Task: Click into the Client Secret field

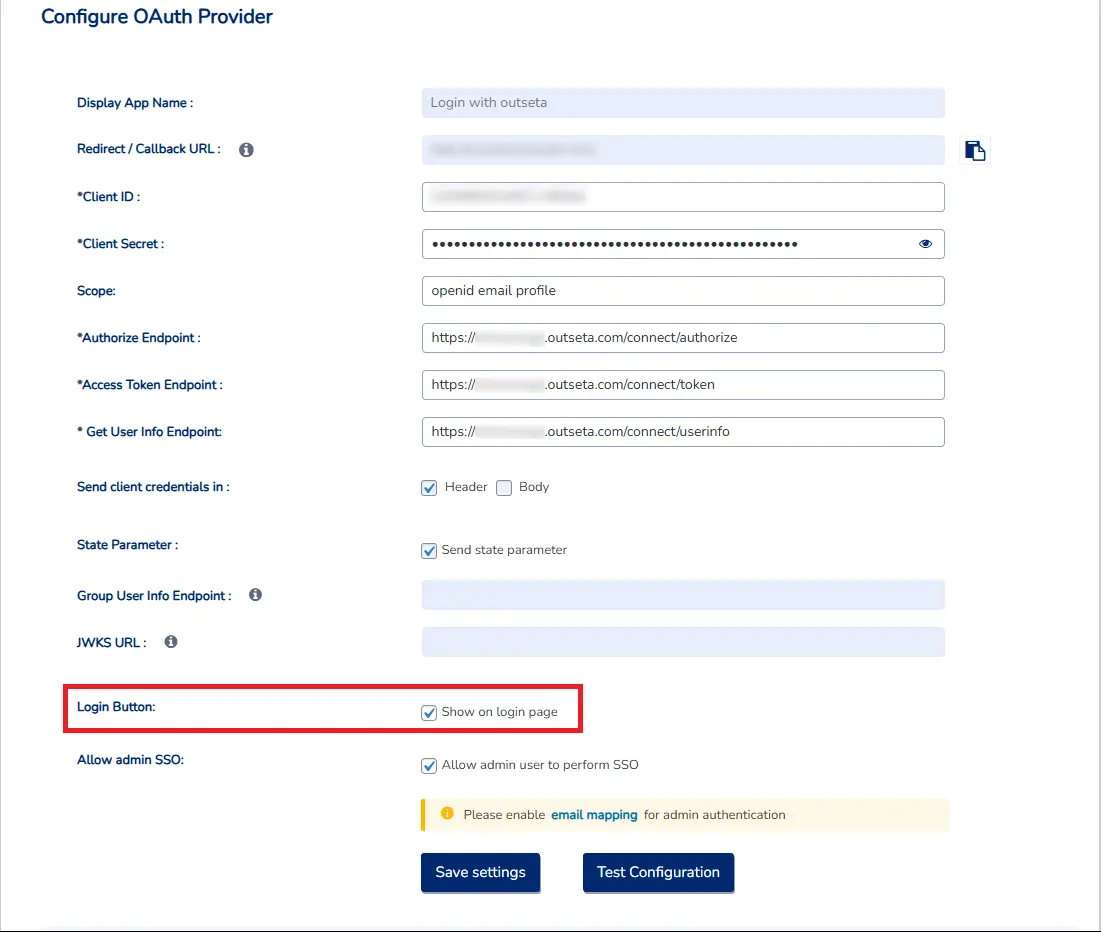Action: click(683, 244)
